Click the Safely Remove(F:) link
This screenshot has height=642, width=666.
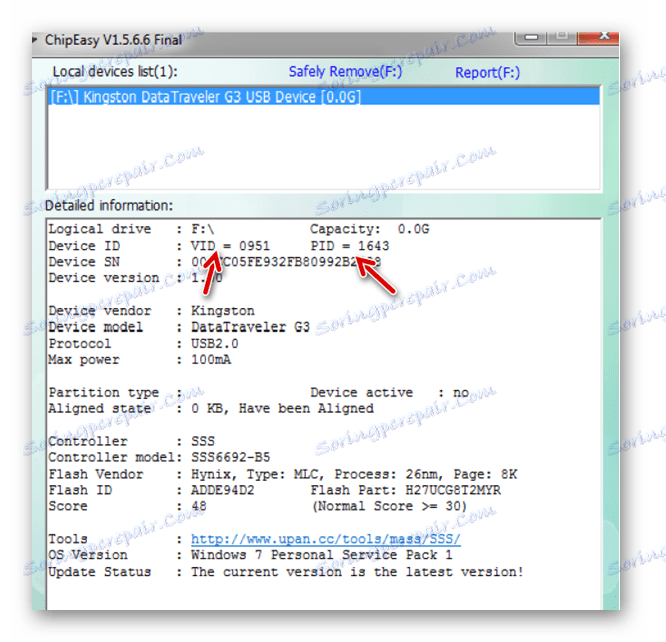click(x=345, y=72)
